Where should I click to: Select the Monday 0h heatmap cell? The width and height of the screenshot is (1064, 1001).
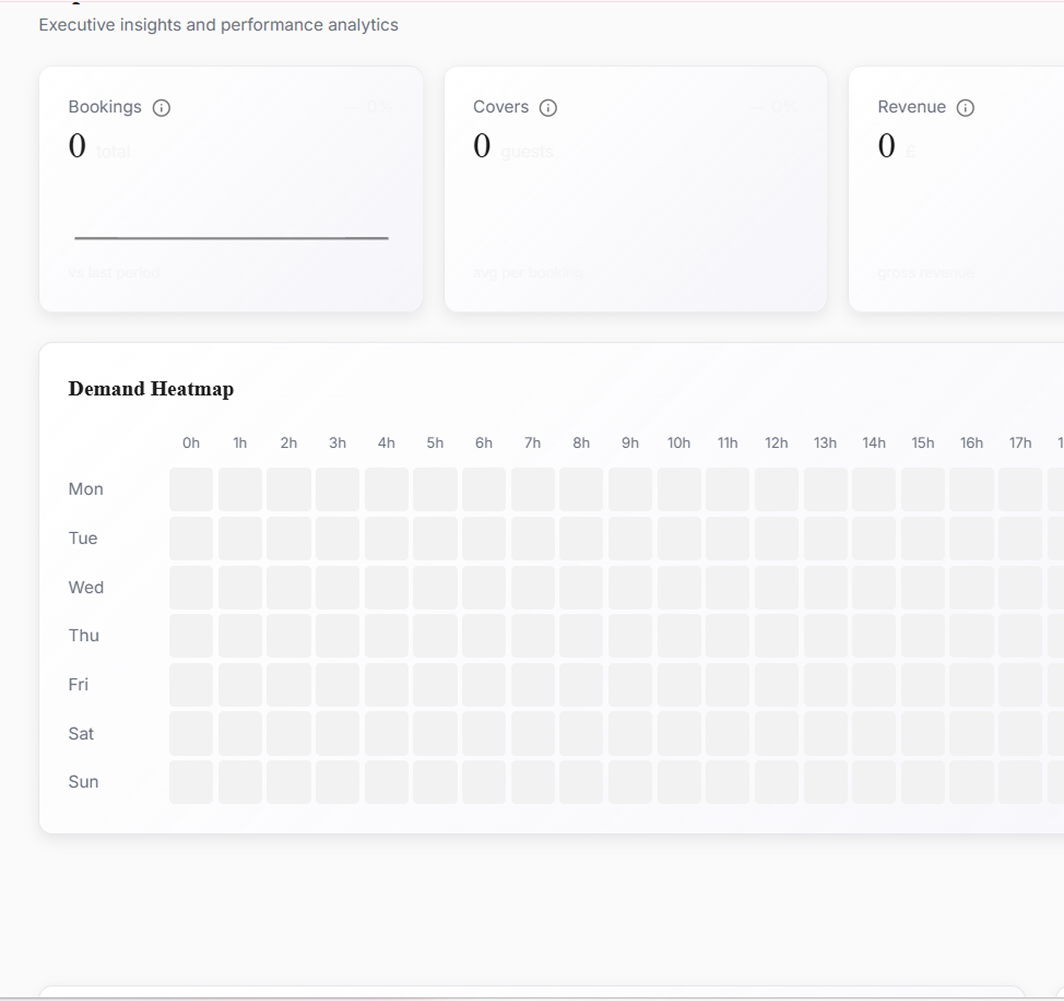tap(191, 489)
